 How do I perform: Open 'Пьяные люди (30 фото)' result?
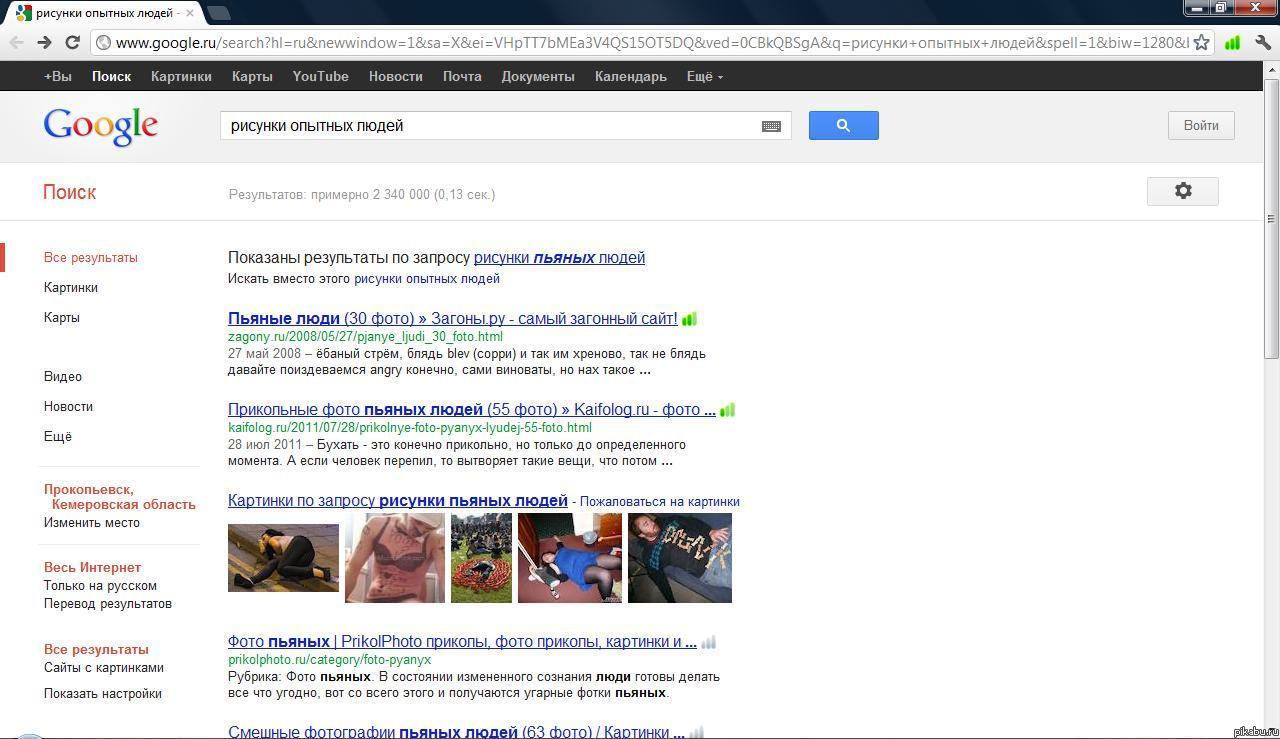(452, 319)
